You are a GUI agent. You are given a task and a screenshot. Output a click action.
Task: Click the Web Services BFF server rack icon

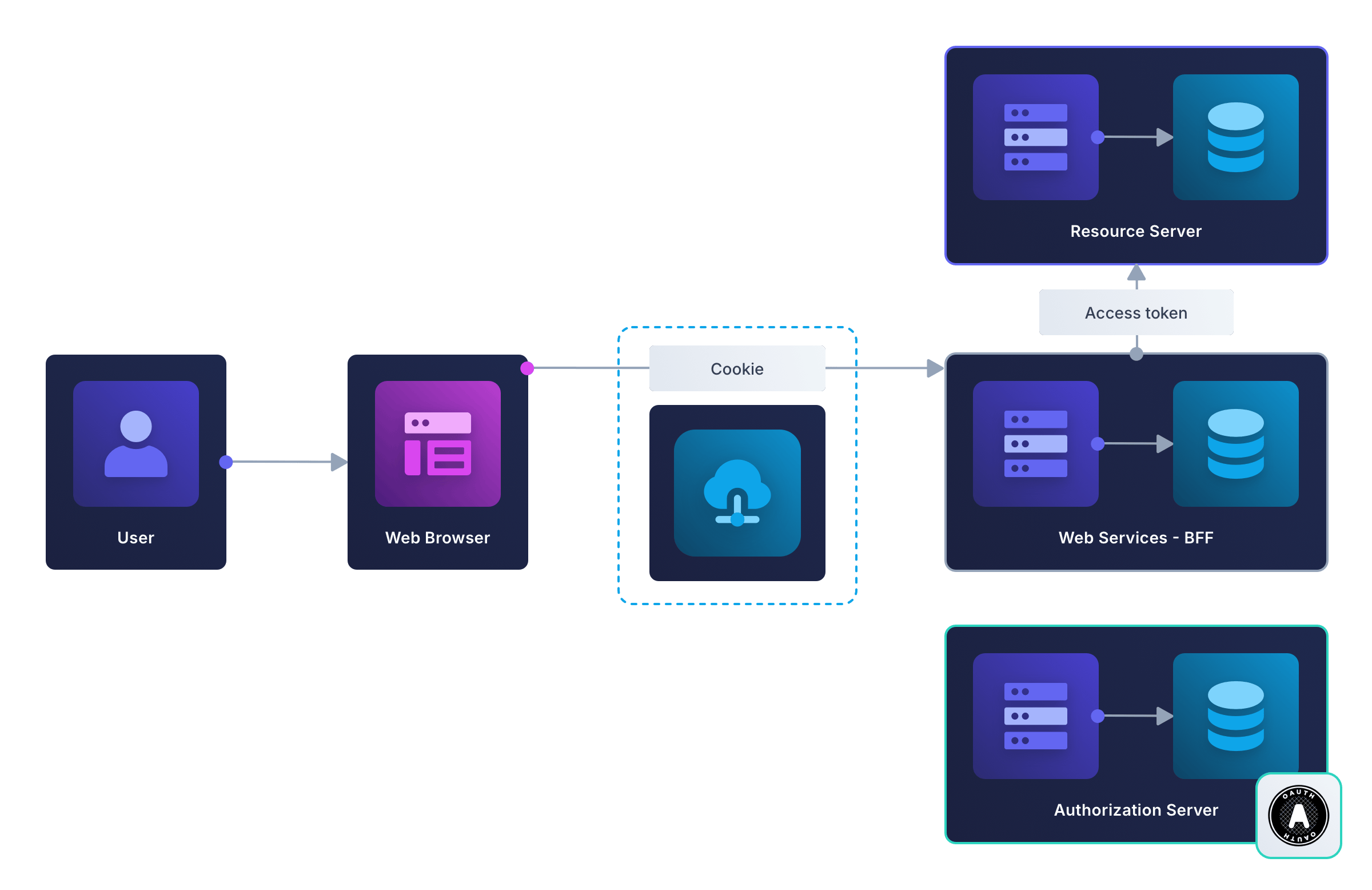tap(1035, 443)
